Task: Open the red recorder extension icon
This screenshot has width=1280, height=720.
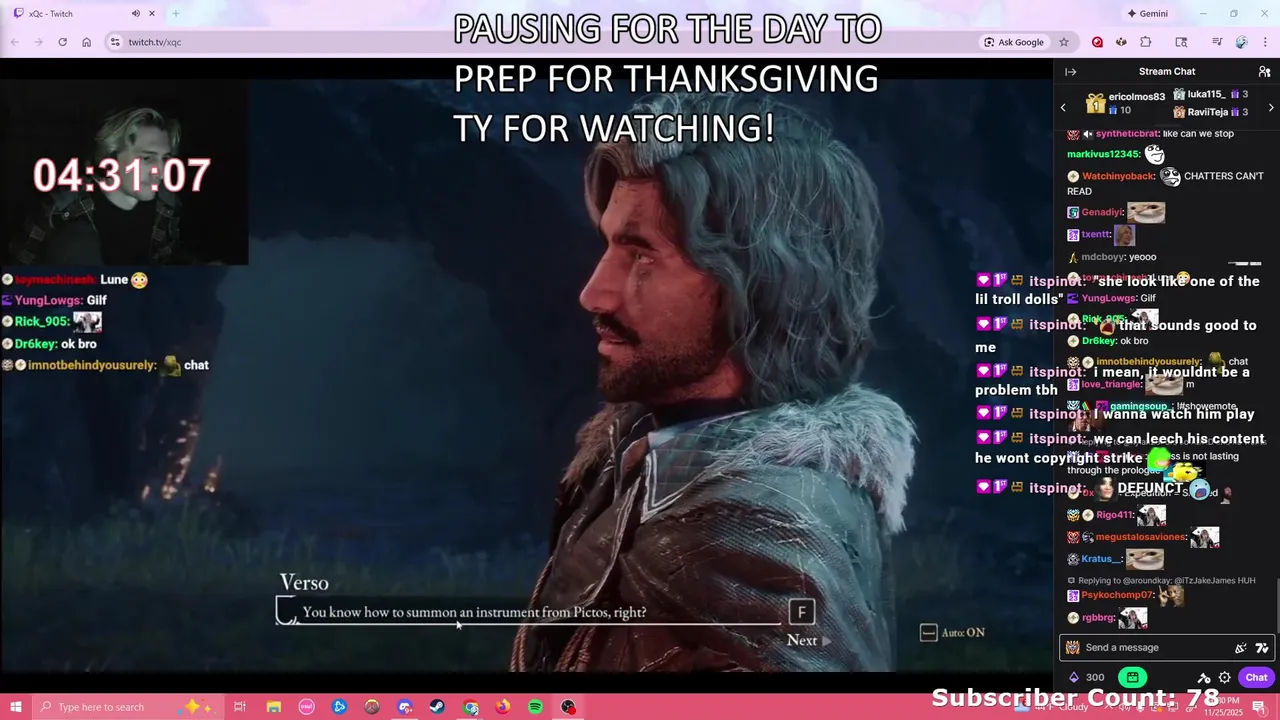Action: pyautogui.click(x=1097, y=42)
